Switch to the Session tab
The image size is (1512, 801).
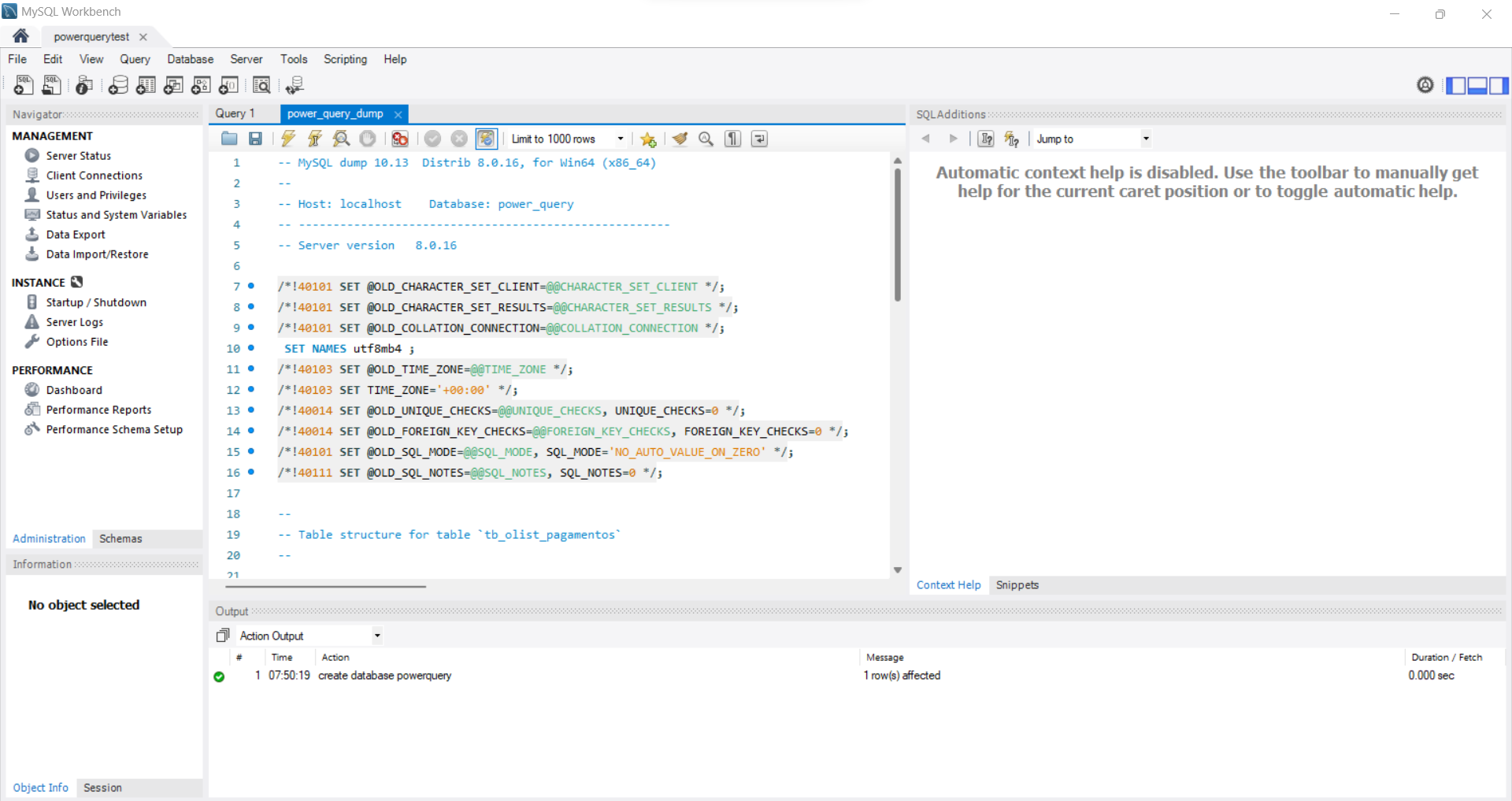(102, 788)
